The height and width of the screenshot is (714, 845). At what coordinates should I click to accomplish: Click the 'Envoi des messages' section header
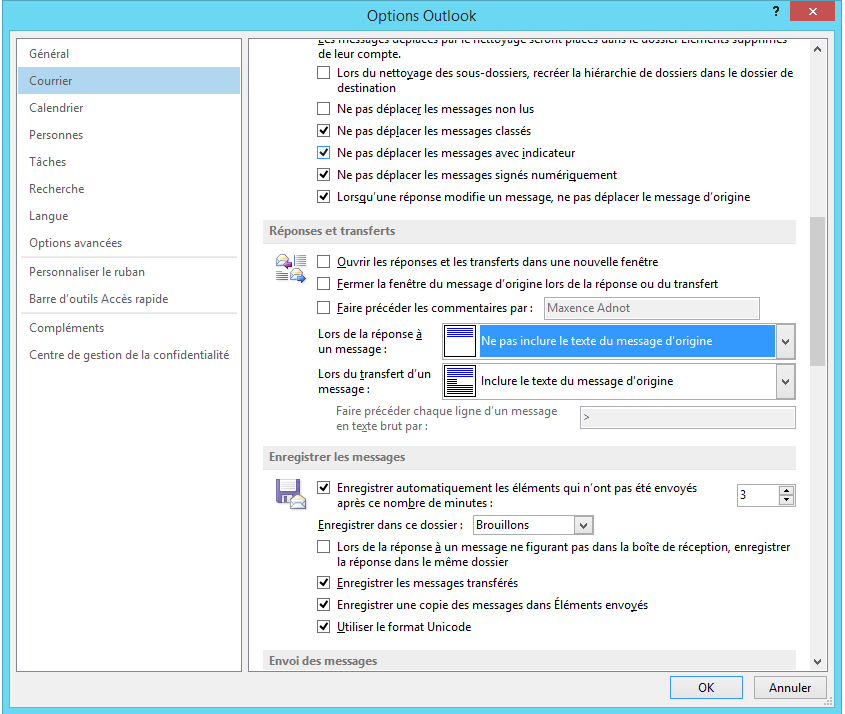[529, 661]
